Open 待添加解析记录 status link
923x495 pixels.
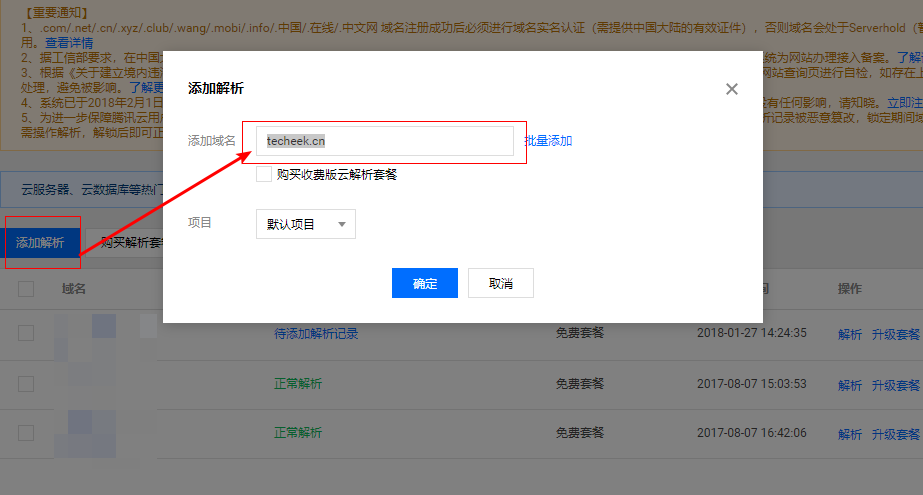coord(316,333)
